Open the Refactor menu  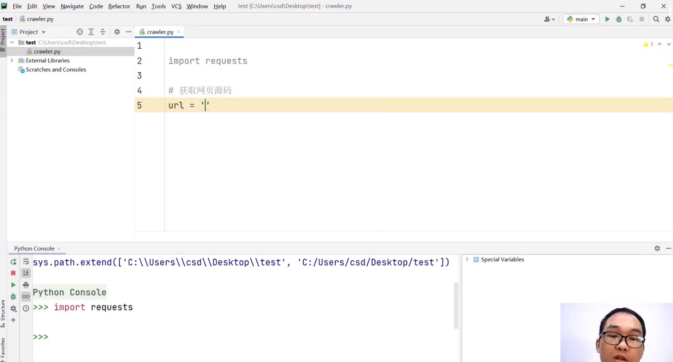click(x=119, y=6)
